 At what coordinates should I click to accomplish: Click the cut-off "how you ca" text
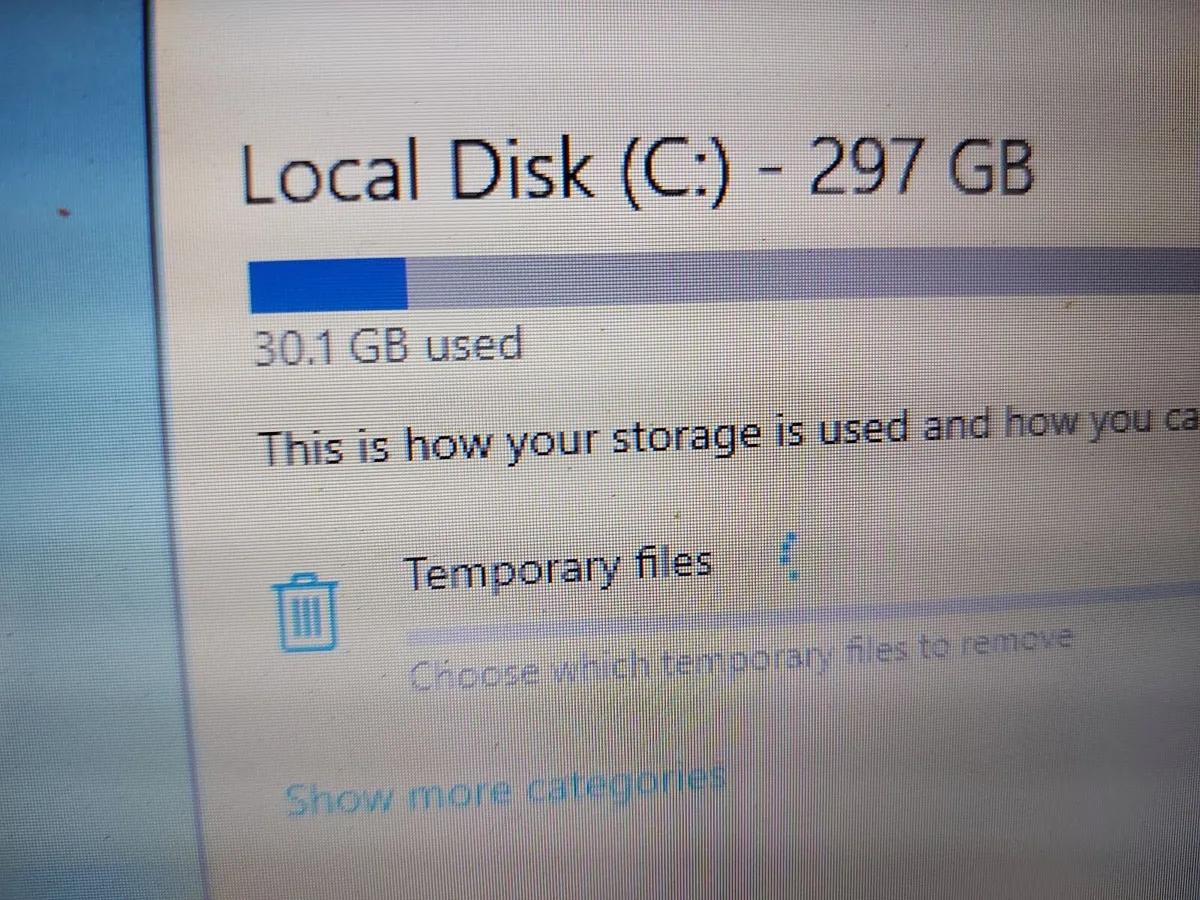(x=1102, y=424)
